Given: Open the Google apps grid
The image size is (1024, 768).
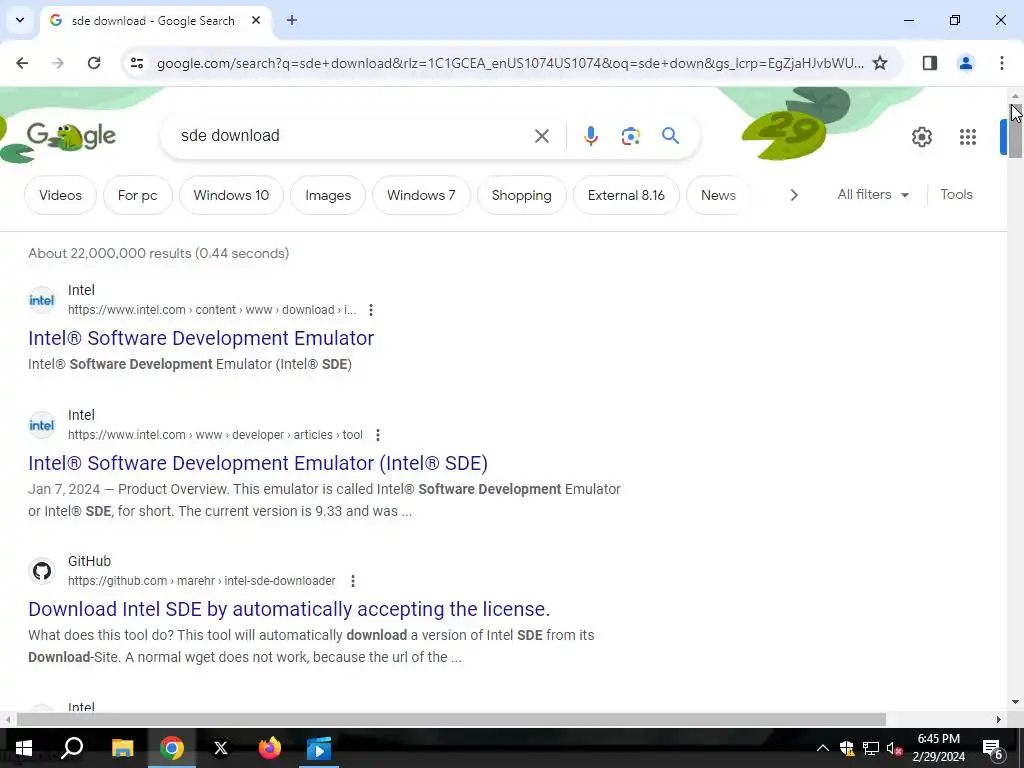Looking at the screenshot, I should click(x=967, y=137).
